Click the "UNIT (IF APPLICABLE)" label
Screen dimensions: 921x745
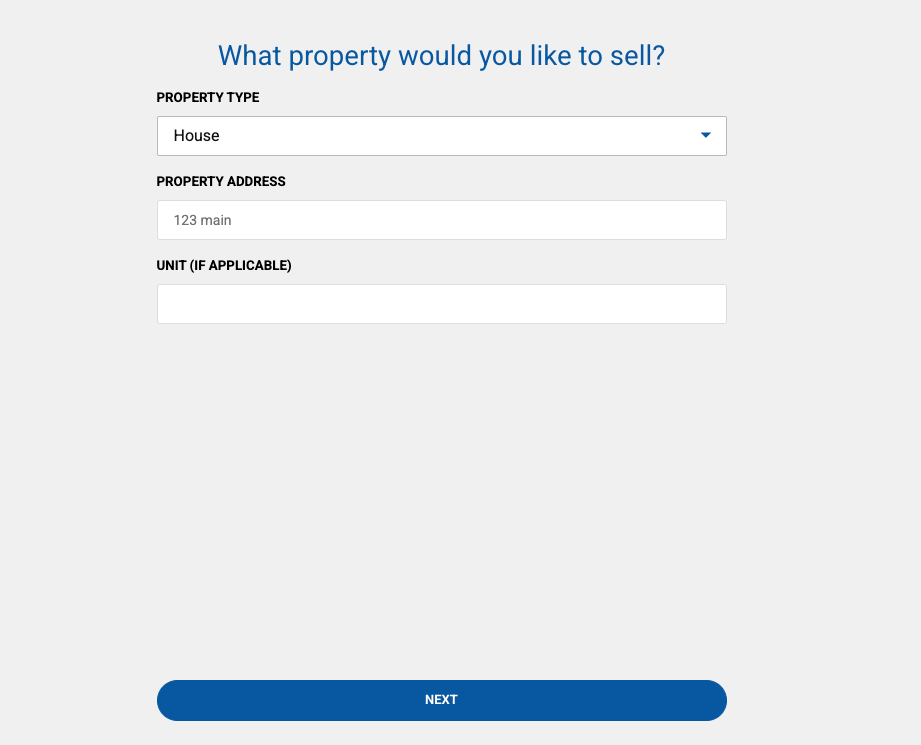tap(224, 266)
